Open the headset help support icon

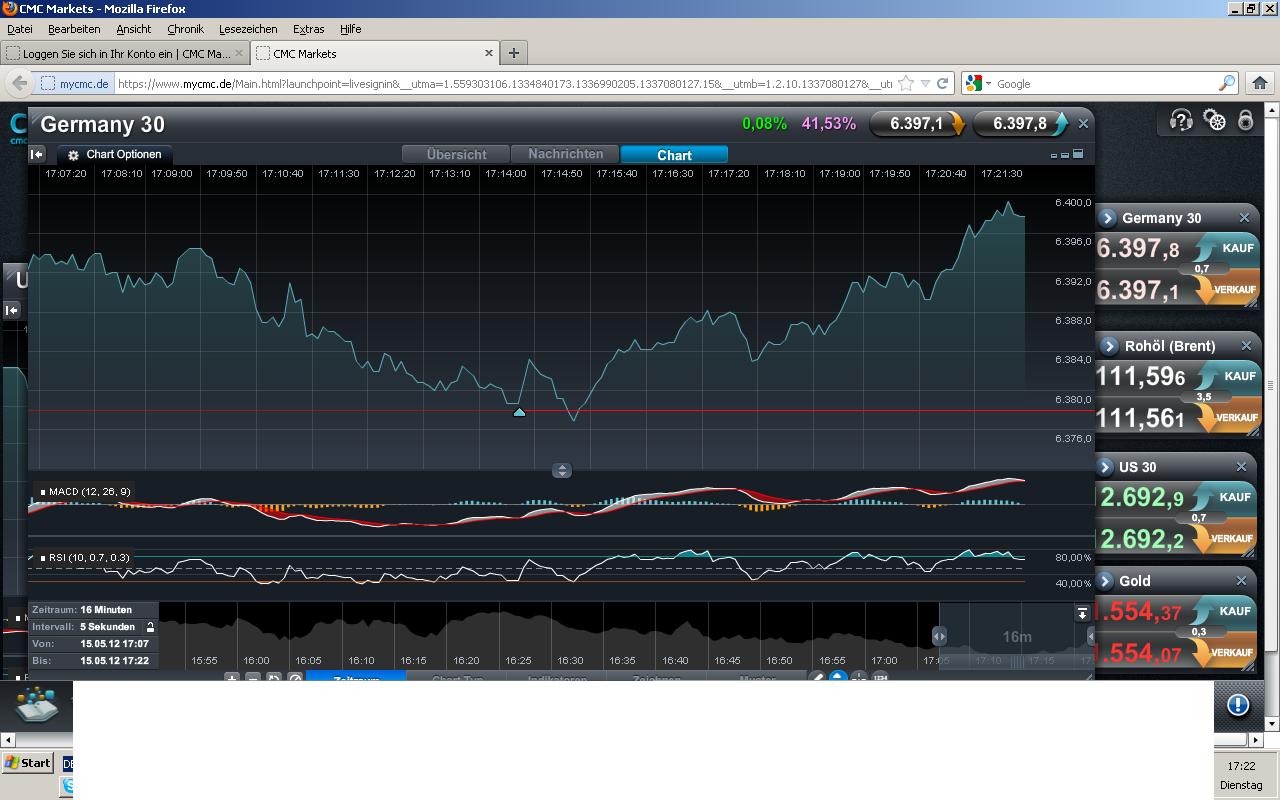[1181, 121]
